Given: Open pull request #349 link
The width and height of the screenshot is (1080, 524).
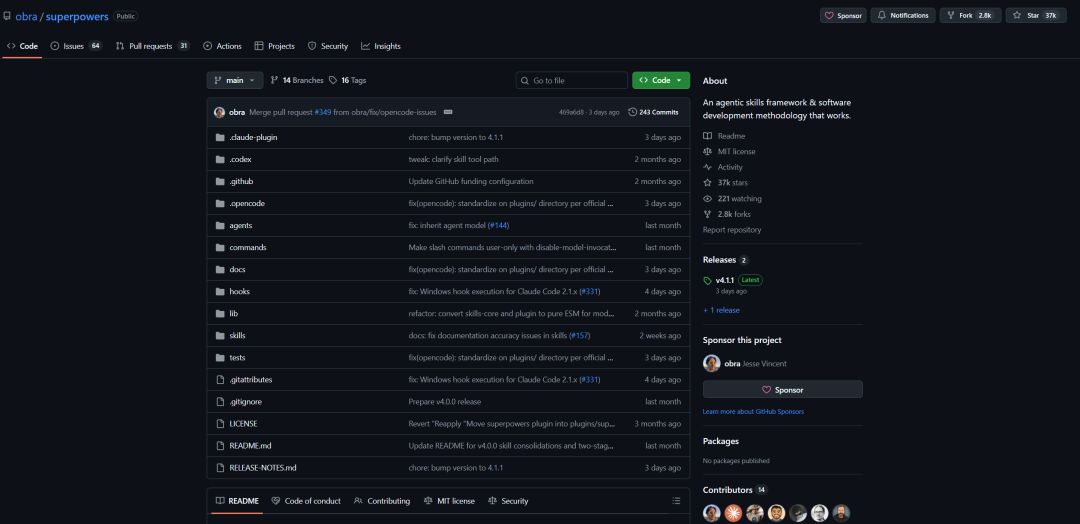Looking at the screenshot, I should click(x=323, y=112).
